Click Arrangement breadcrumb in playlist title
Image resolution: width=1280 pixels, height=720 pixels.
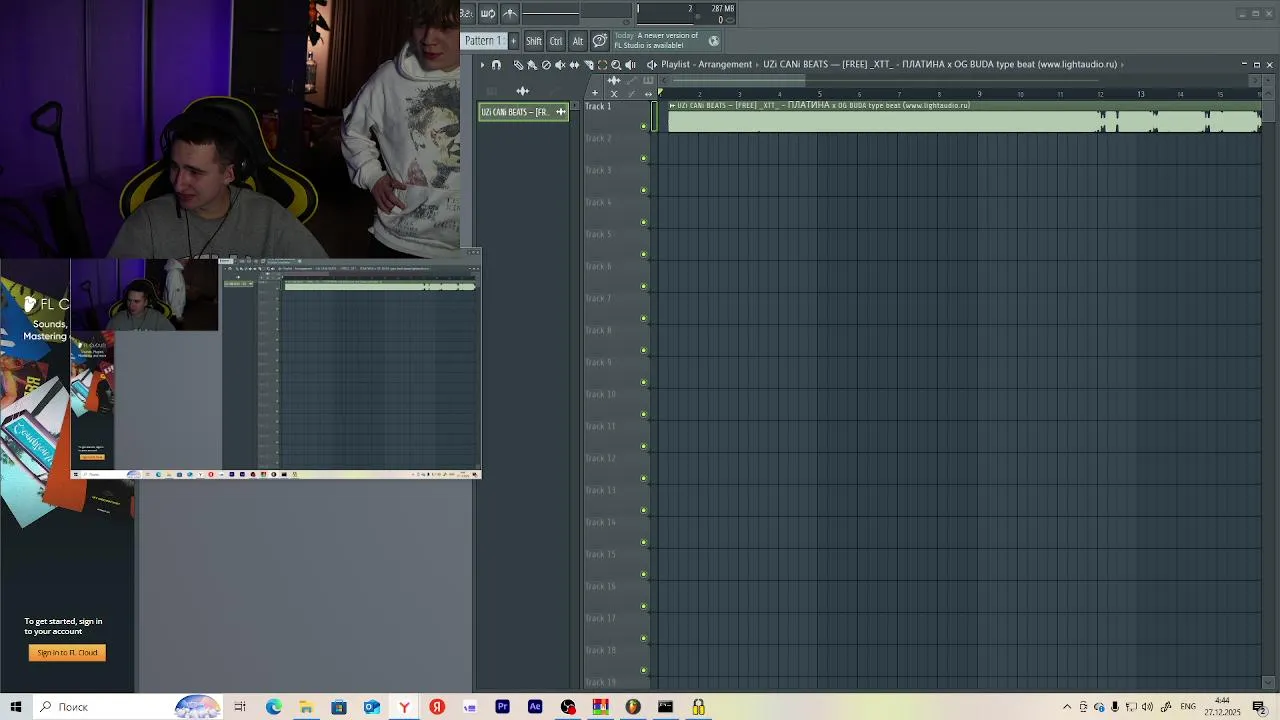[725, 64]
